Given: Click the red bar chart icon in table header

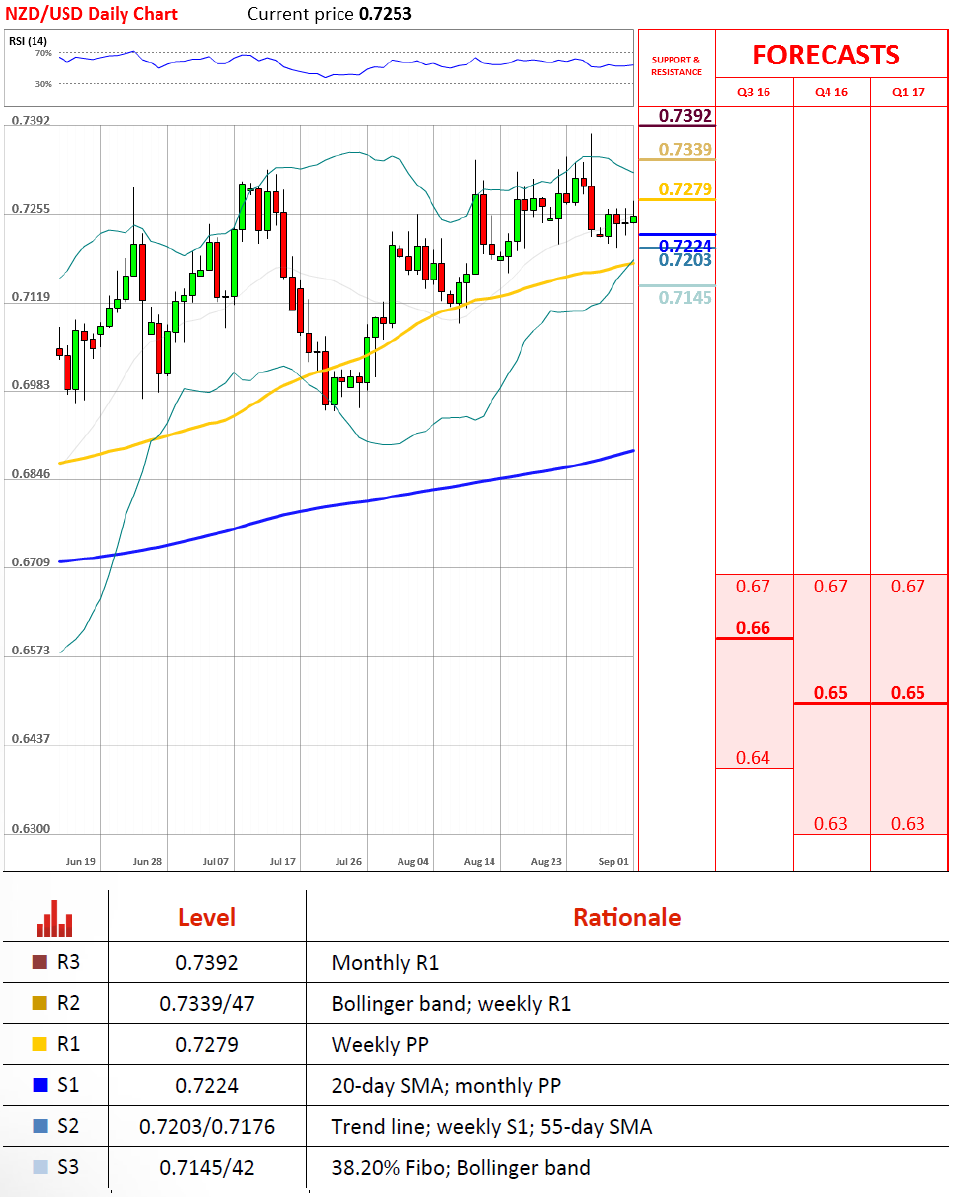Looking at the screenshot, I should point(55,918).
